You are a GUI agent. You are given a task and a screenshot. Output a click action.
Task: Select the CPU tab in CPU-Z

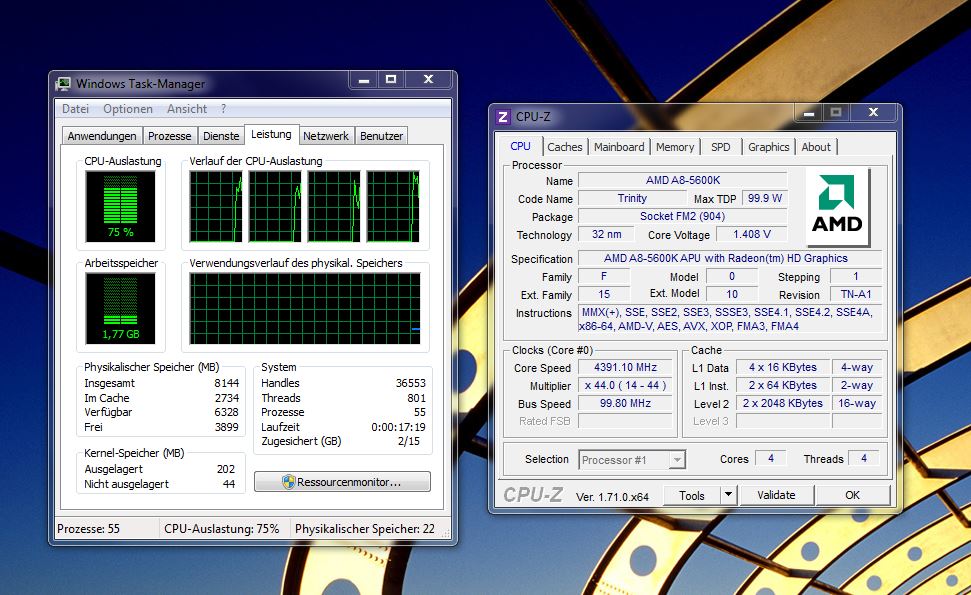click(520, 146)
